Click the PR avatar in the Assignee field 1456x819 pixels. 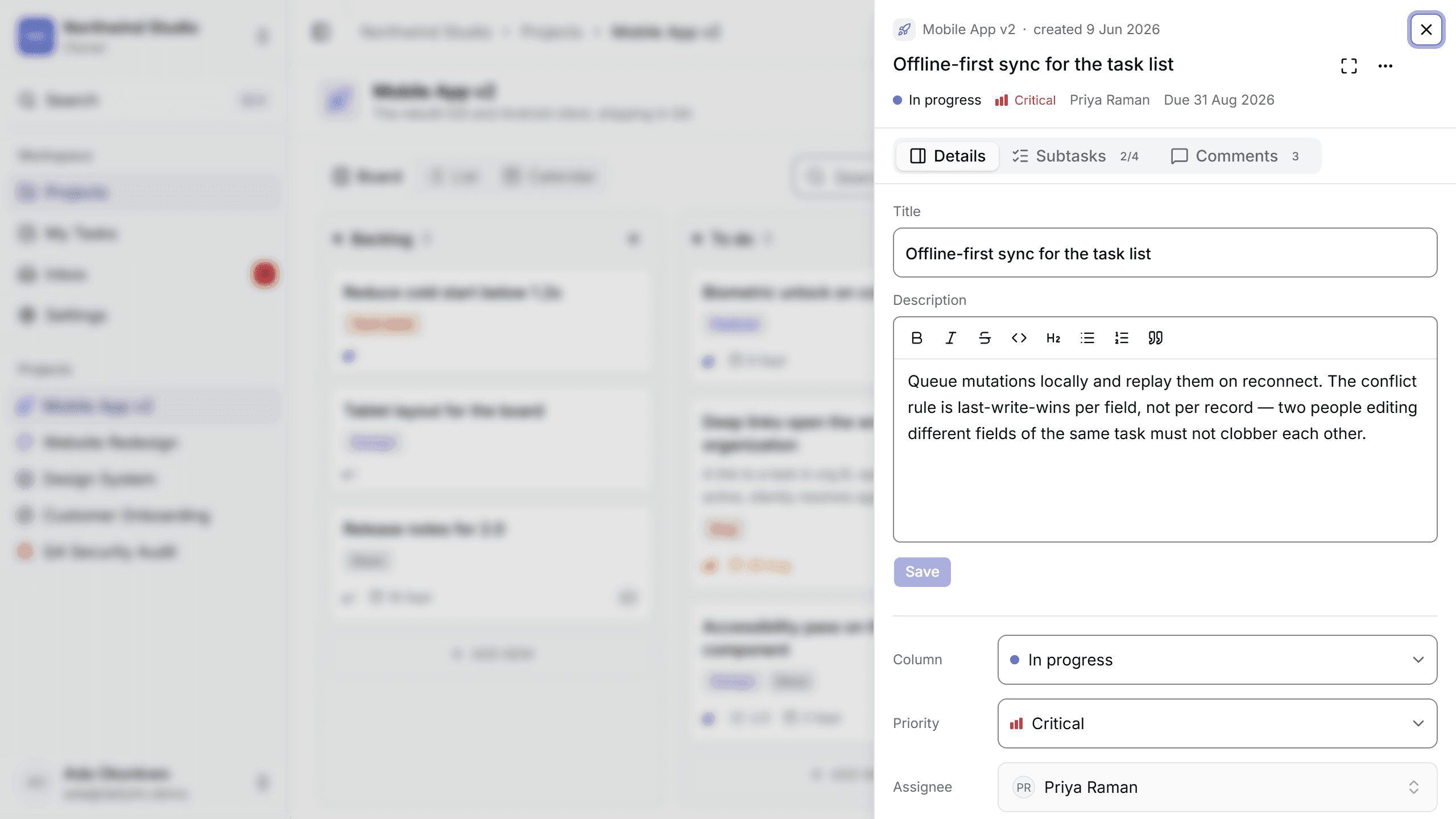click(1023, 787)
